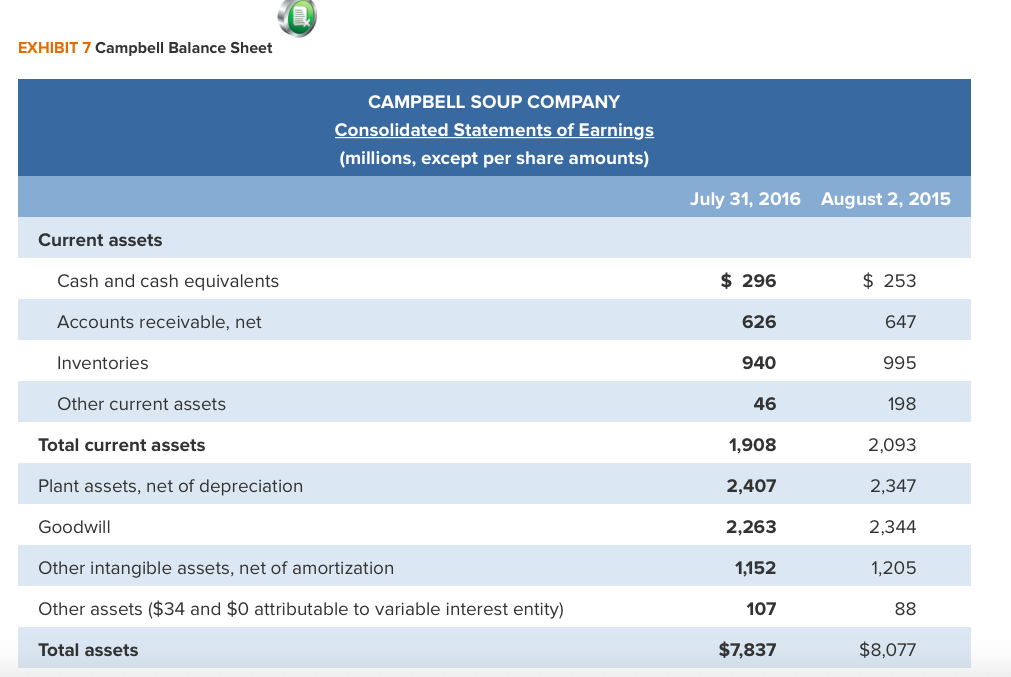
Task: Select the Total assets row heading
Action: (88, 649)
